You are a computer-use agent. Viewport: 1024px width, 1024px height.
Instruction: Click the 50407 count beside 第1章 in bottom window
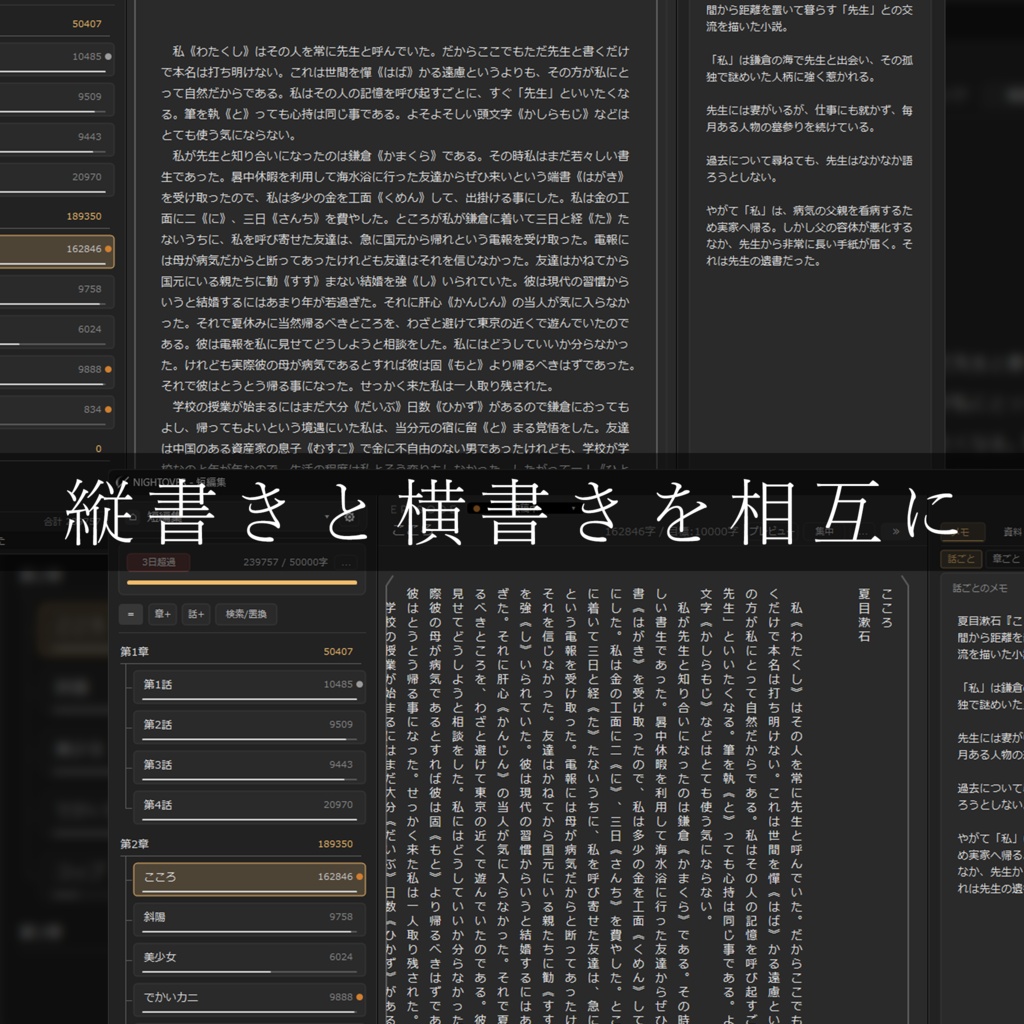(x=338, y=652)
